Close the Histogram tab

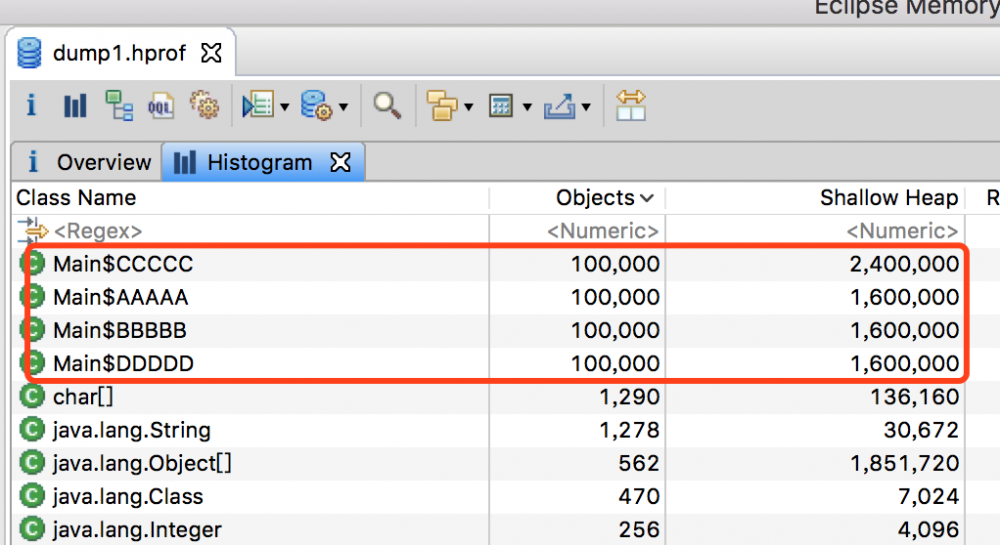tap(341, 163)
